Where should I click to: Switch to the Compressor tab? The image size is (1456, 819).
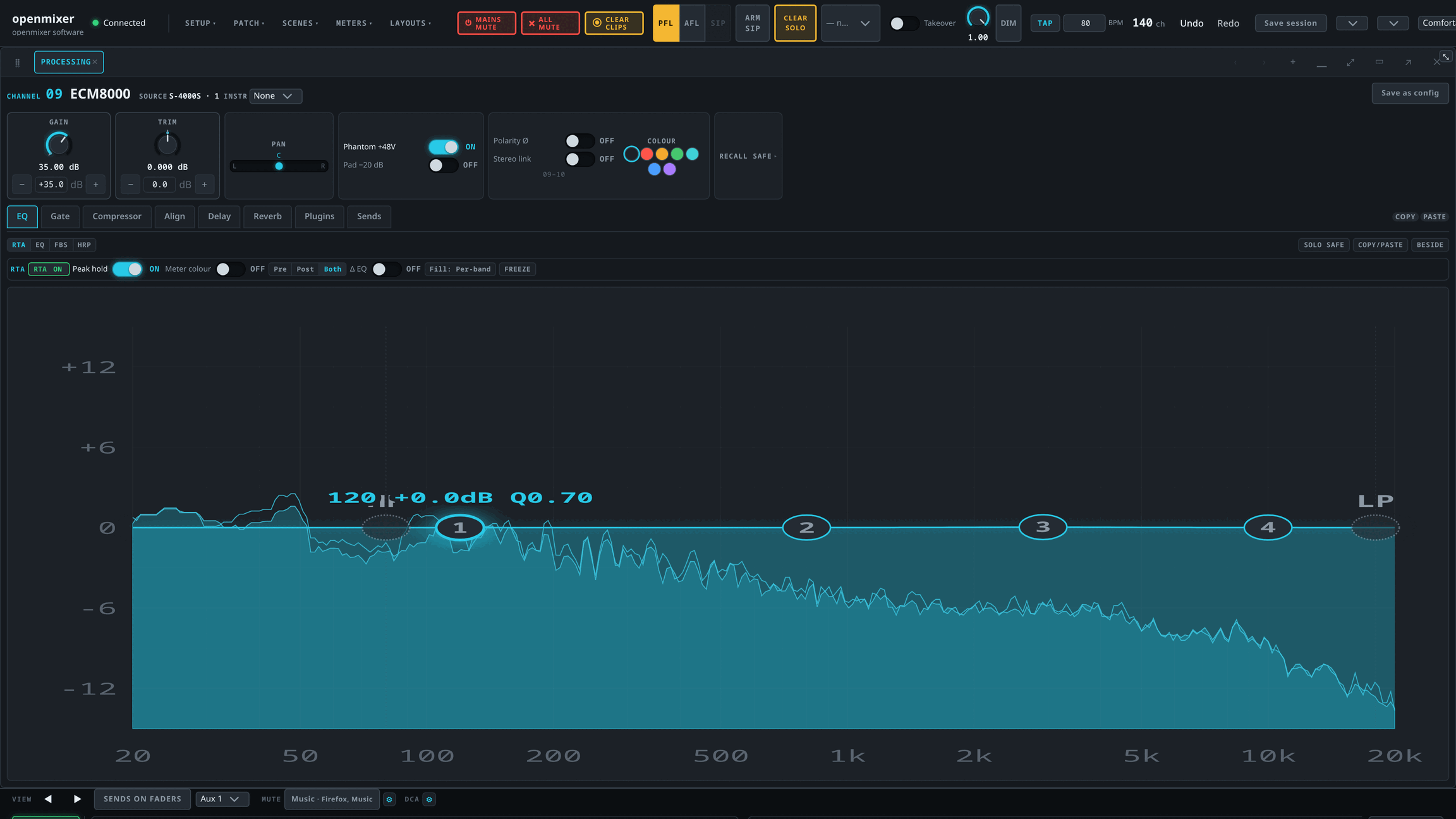pos(117,216)
